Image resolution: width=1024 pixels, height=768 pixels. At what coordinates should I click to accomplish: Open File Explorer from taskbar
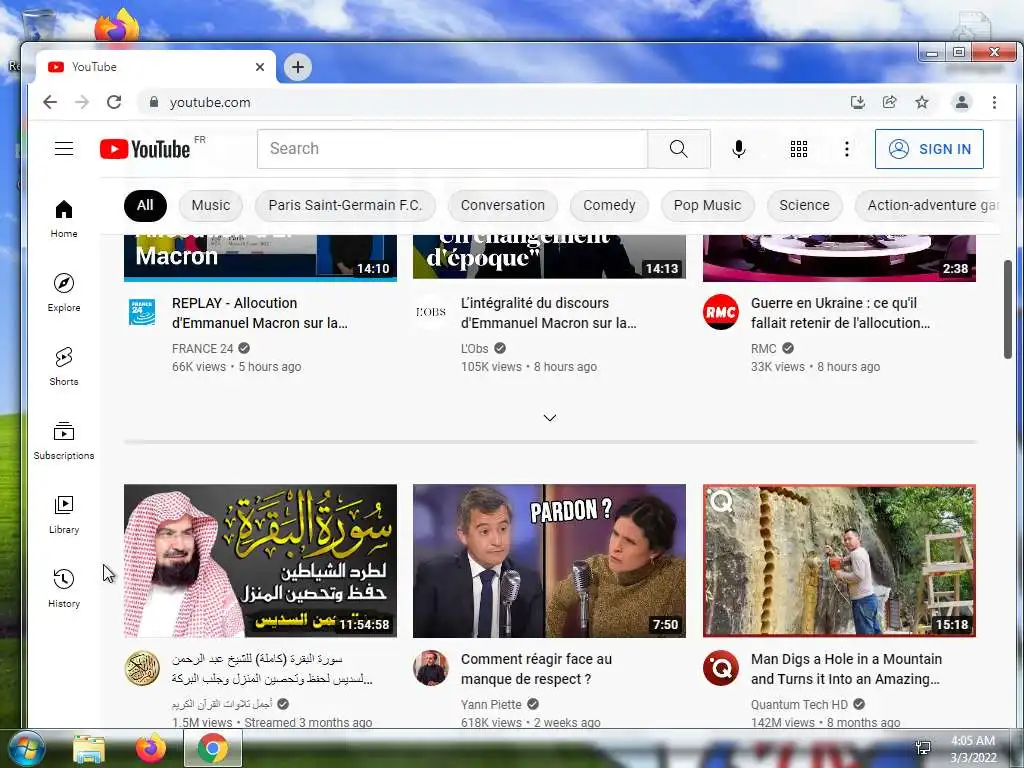[x=89, y=749]
